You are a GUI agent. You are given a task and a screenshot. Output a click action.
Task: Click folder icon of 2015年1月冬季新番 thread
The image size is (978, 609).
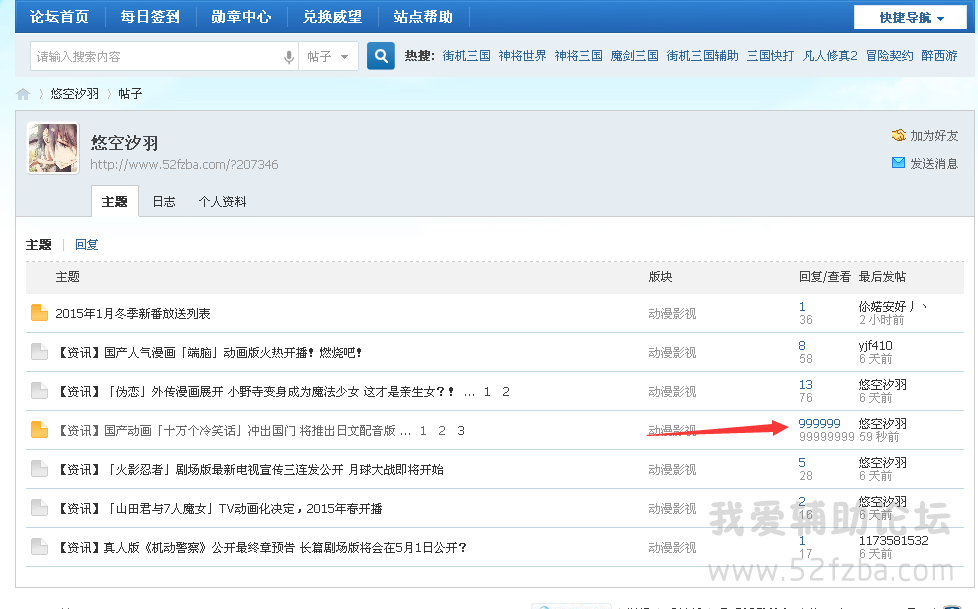pyautogui.click(x=39, y=313)
